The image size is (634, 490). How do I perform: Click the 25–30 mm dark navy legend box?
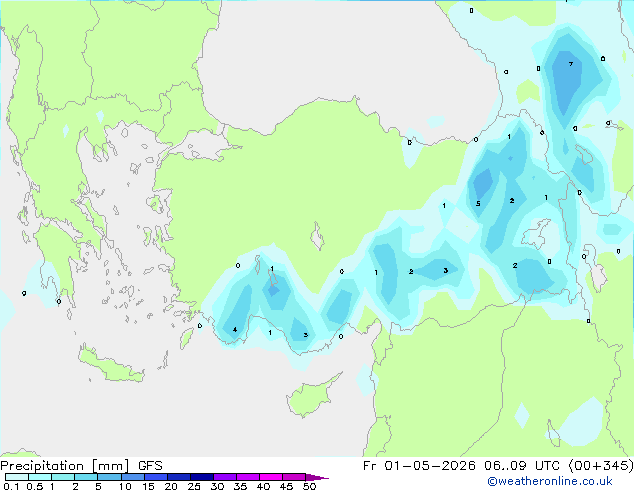pos(202,477)
